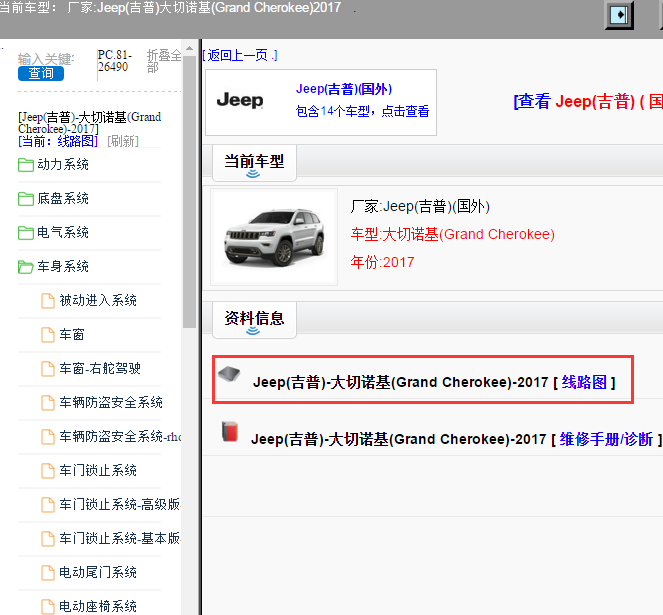Click the red 车型:大切诺基(Grand Cherokee) text
663x615 pixels.
tap(452, 234)
